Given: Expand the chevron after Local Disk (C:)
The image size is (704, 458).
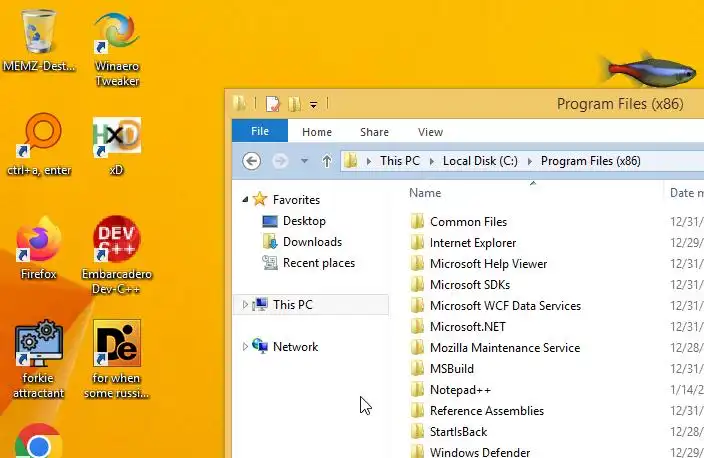Looking at the screenshot, I should point(529,161).
